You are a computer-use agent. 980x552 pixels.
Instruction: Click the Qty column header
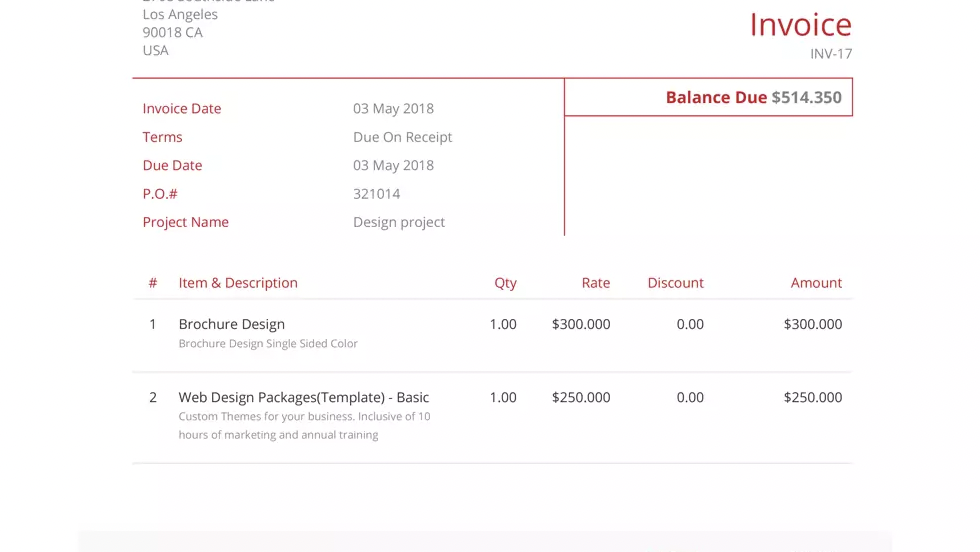point(505,283)
